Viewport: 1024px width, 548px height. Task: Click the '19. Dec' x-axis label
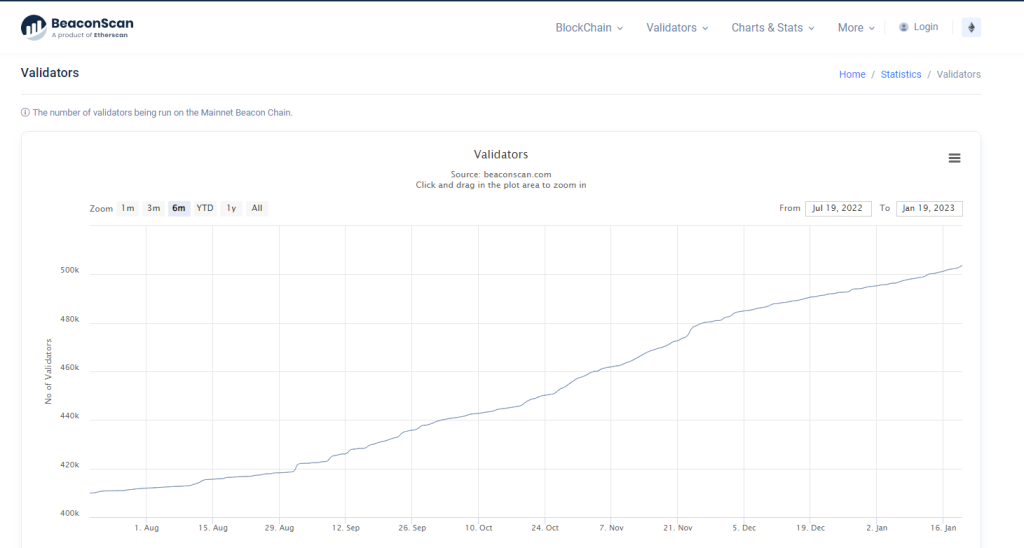tap(810, 528)
